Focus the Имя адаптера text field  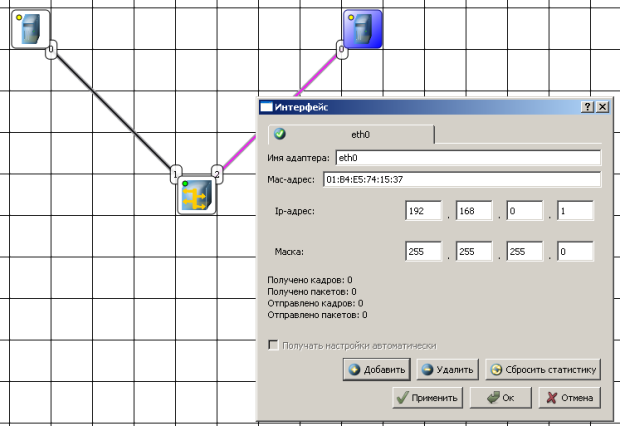coord(467,157)
